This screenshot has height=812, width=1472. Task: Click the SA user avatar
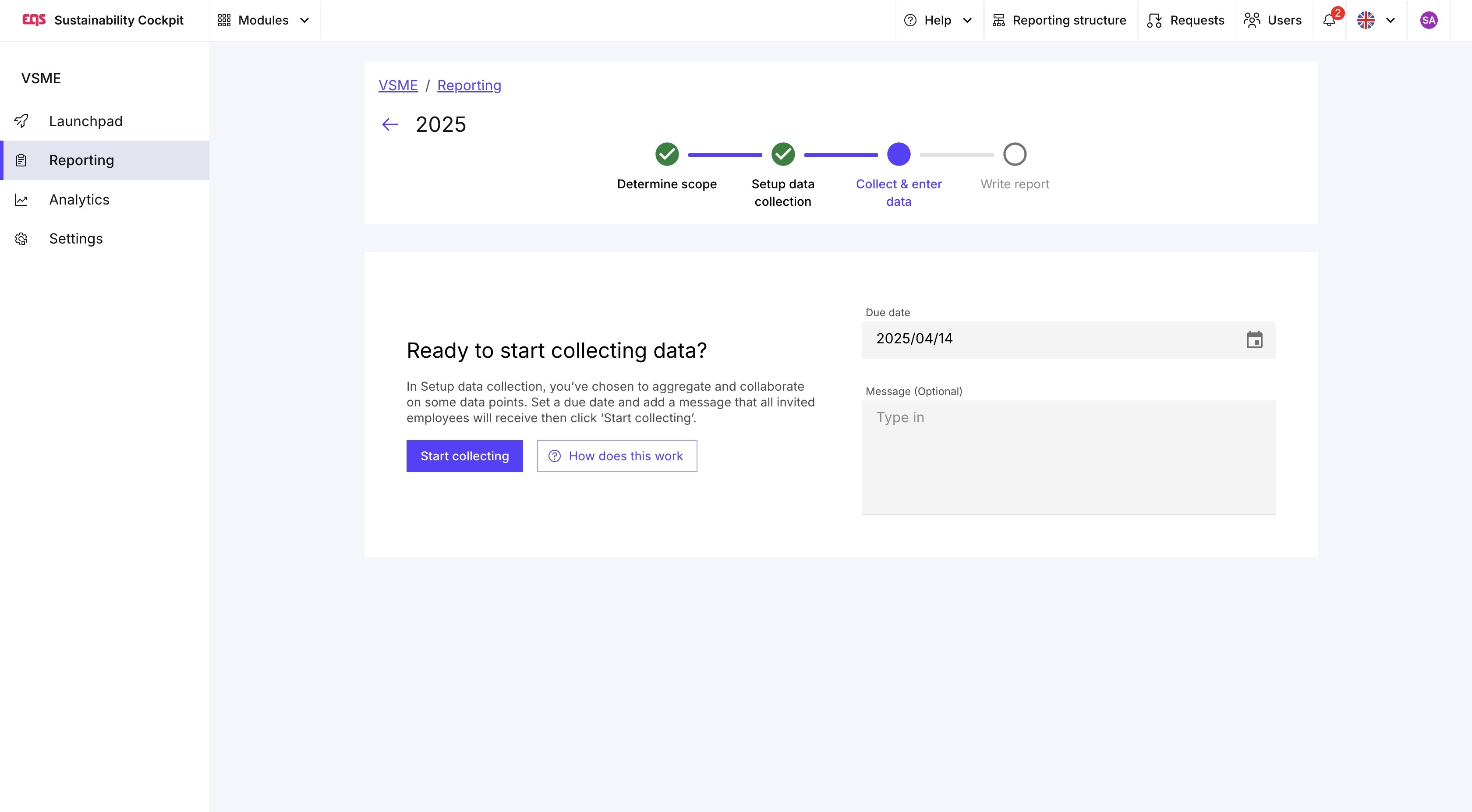point(1428,21)
